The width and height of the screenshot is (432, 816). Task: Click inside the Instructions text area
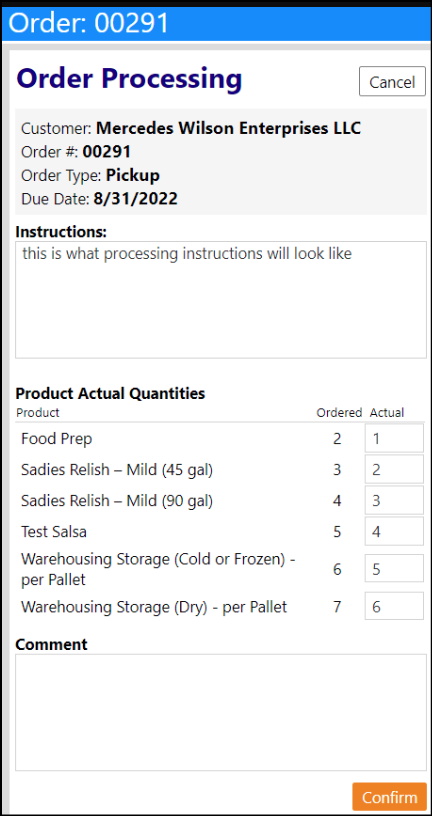pos(221,300)
